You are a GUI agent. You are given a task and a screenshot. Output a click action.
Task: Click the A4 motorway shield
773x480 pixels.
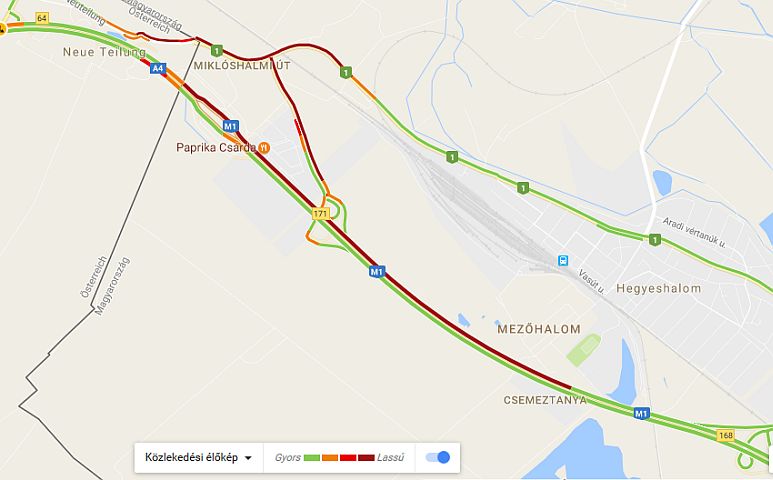[x=158, y=68]
